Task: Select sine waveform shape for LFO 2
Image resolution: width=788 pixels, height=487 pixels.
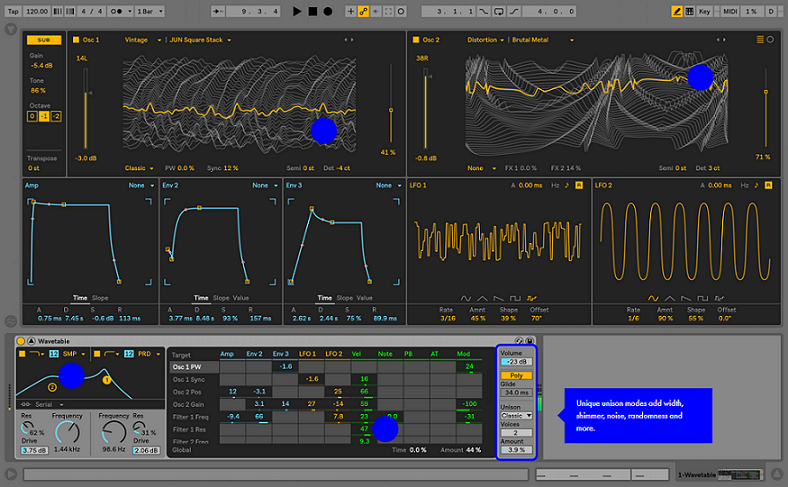Action: [x=654, y=297]
